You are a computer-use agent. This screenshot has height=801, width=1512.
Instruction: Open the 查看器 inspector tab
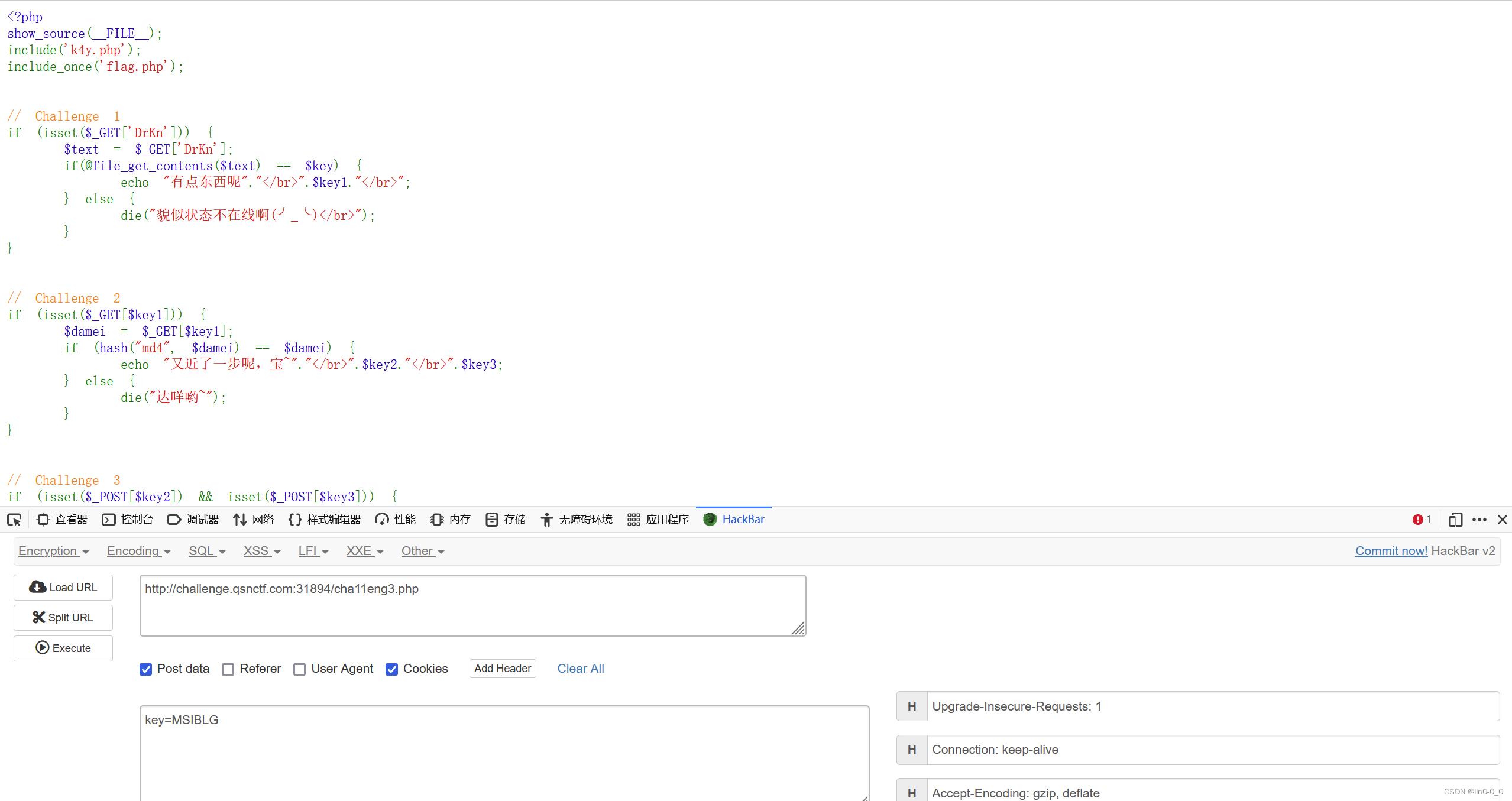62,520
